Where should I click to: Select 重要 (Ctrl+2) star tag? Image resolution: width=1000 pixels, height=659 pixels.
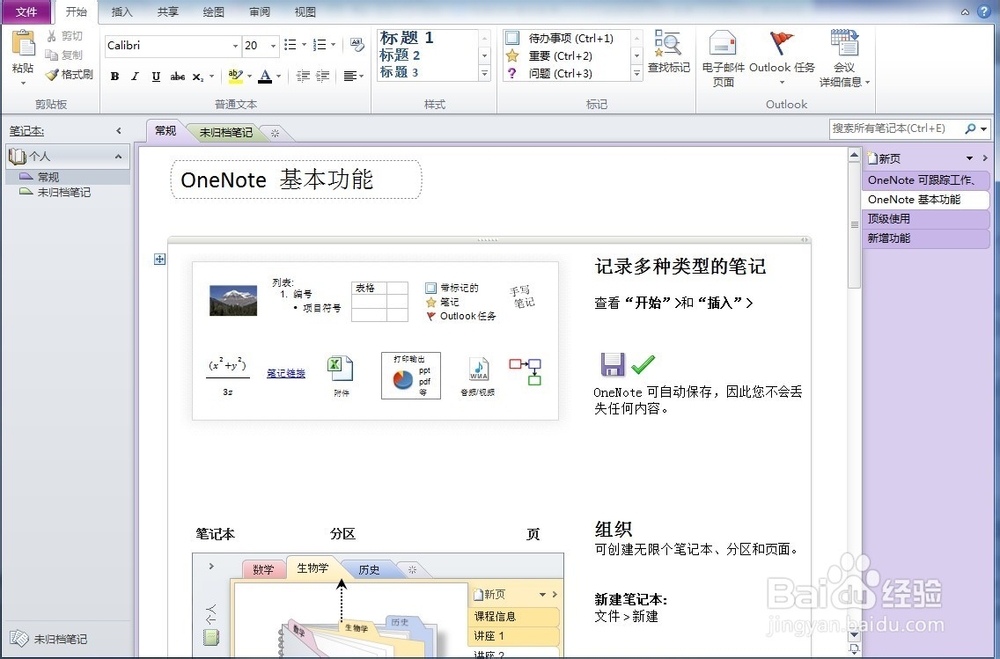click(560, 54)
